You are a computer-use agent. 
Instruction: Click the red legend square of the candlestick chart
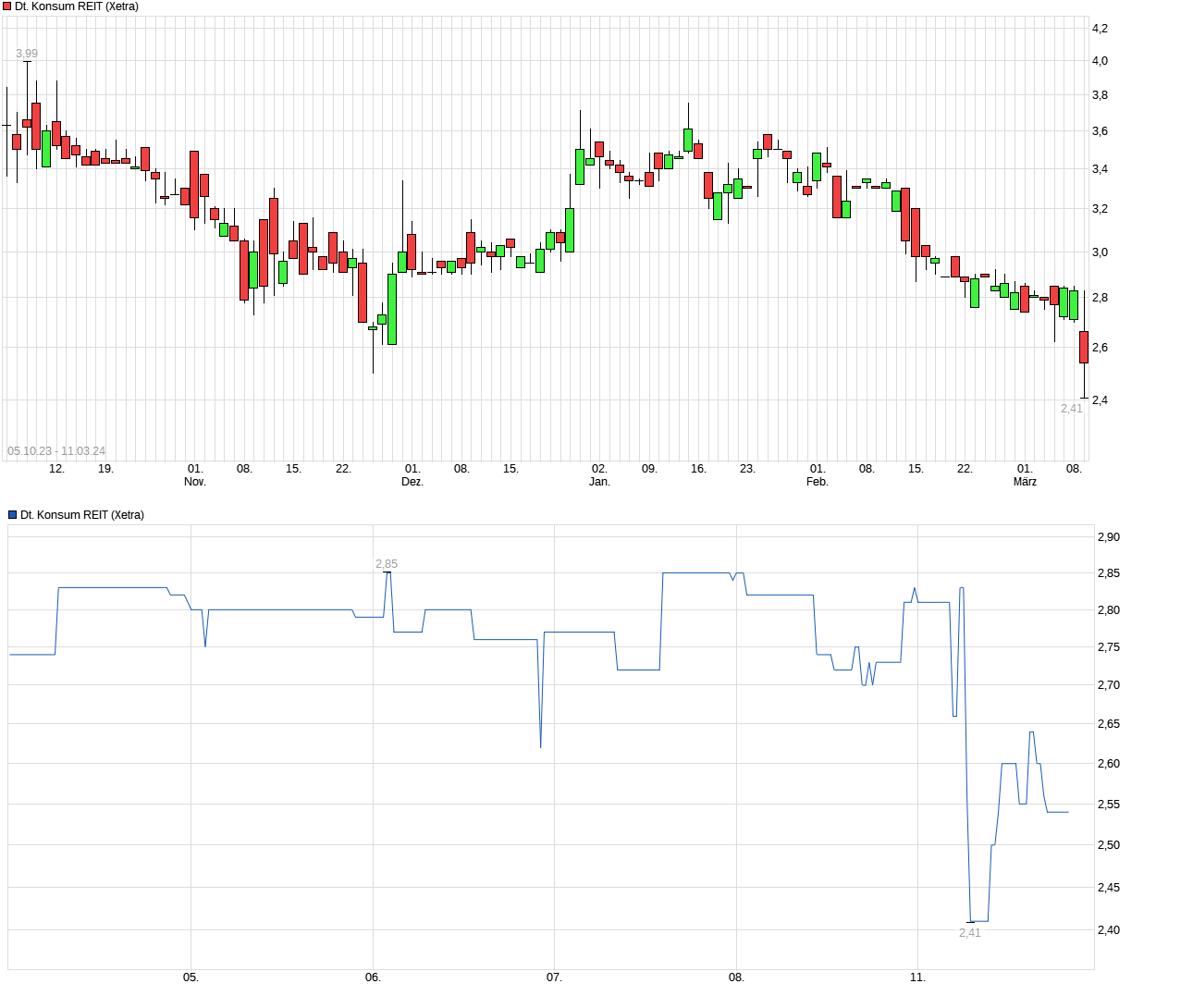[8, 5]
